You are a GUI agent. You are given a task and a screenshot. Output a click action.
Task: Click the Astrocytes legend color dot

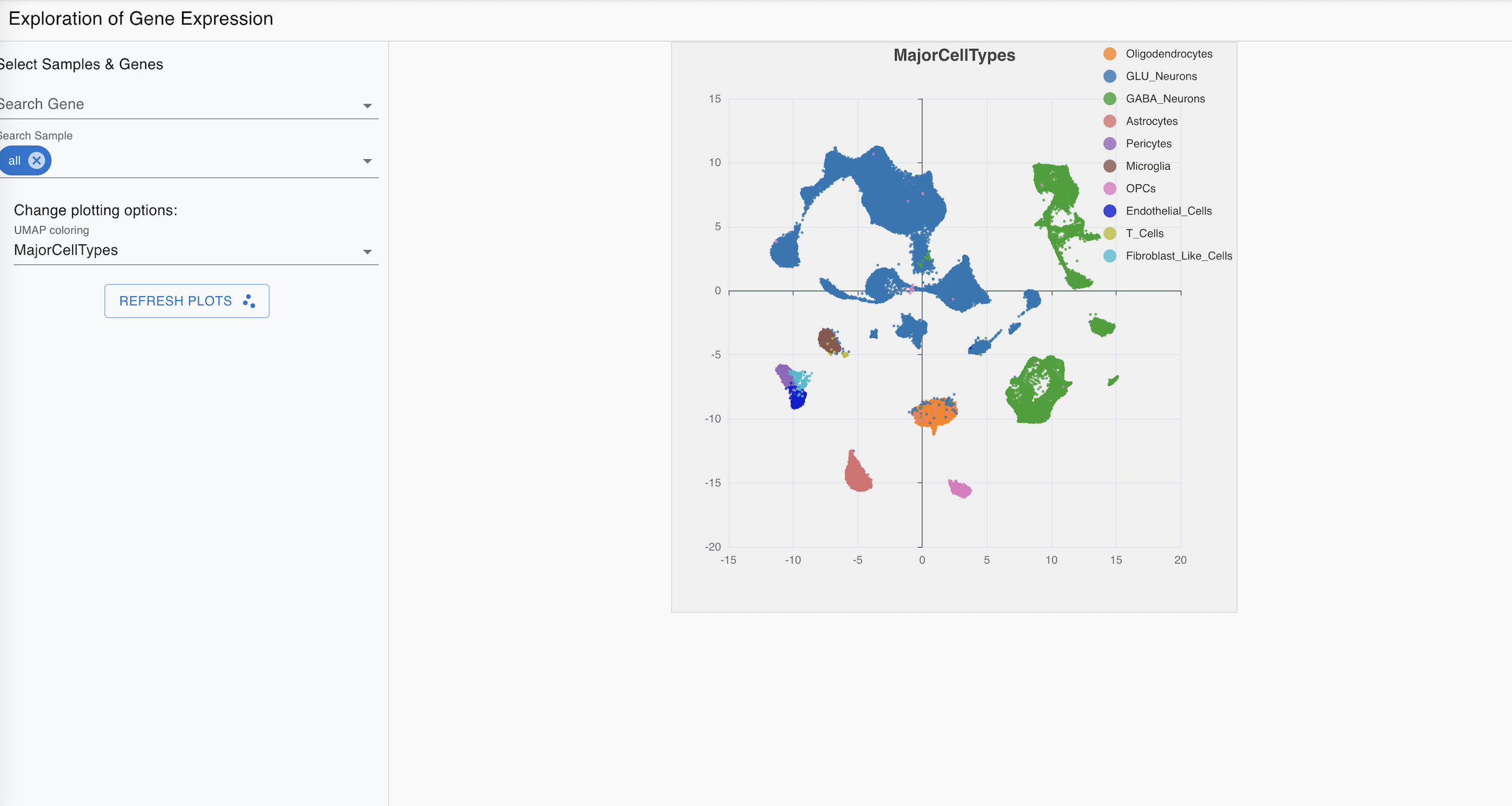coord(1109,121)
